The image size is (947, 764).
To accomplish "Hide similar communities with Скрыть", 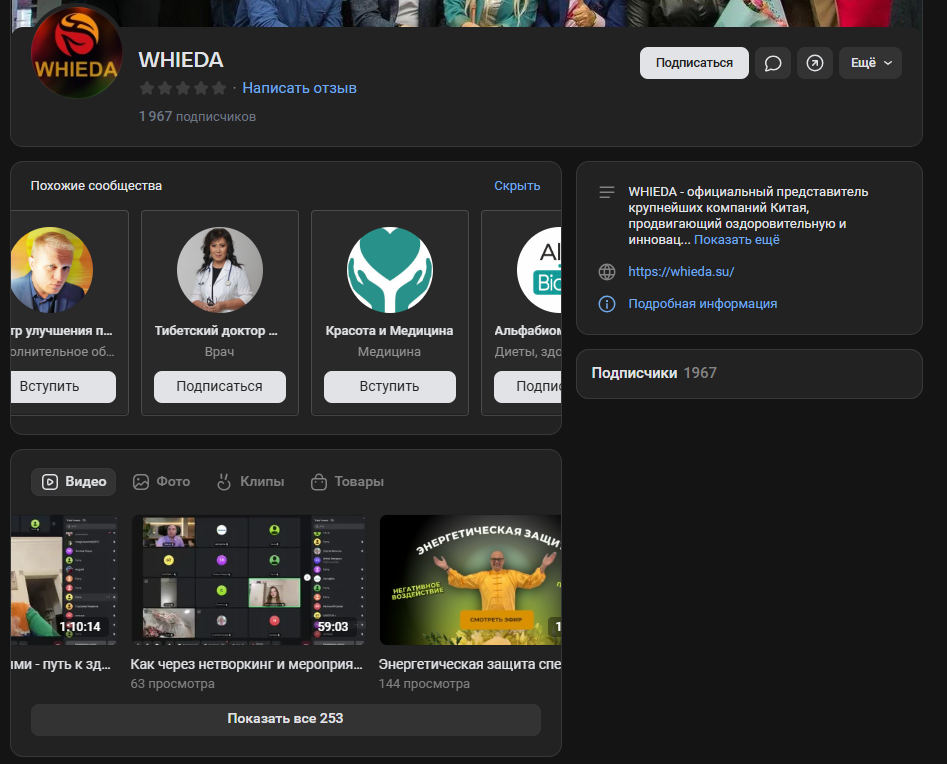I will click(517, 186).
